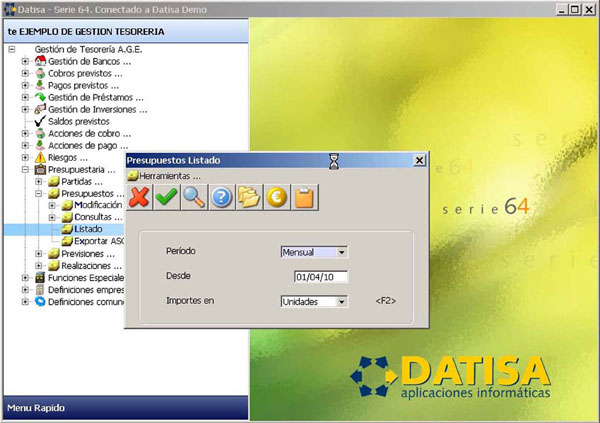The image size is (600, 423).
Task: Click the euro coin toolbar icon
Action: [277, 197]
